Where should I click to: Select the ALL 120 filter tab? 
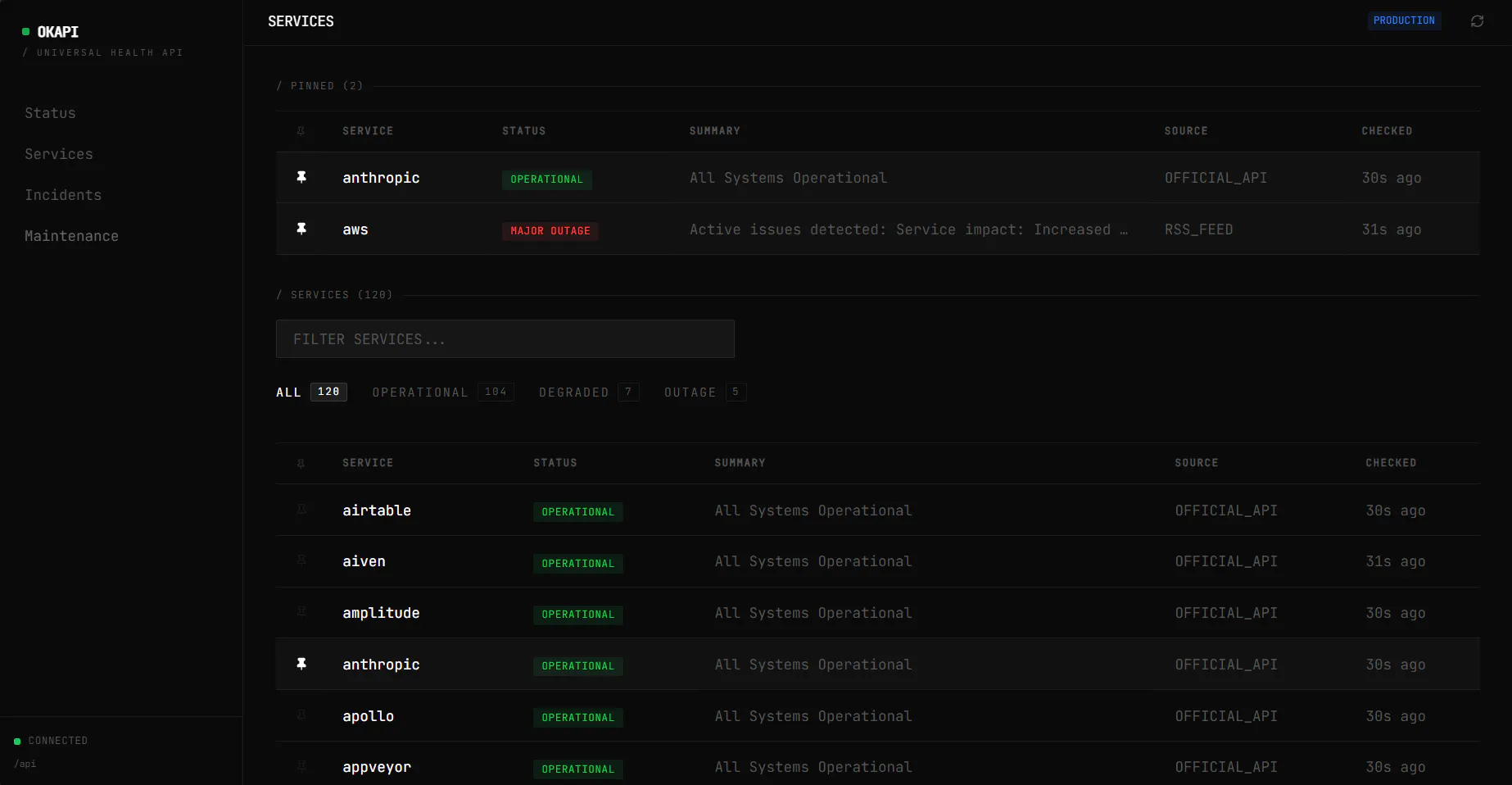[x=311, y=392]
